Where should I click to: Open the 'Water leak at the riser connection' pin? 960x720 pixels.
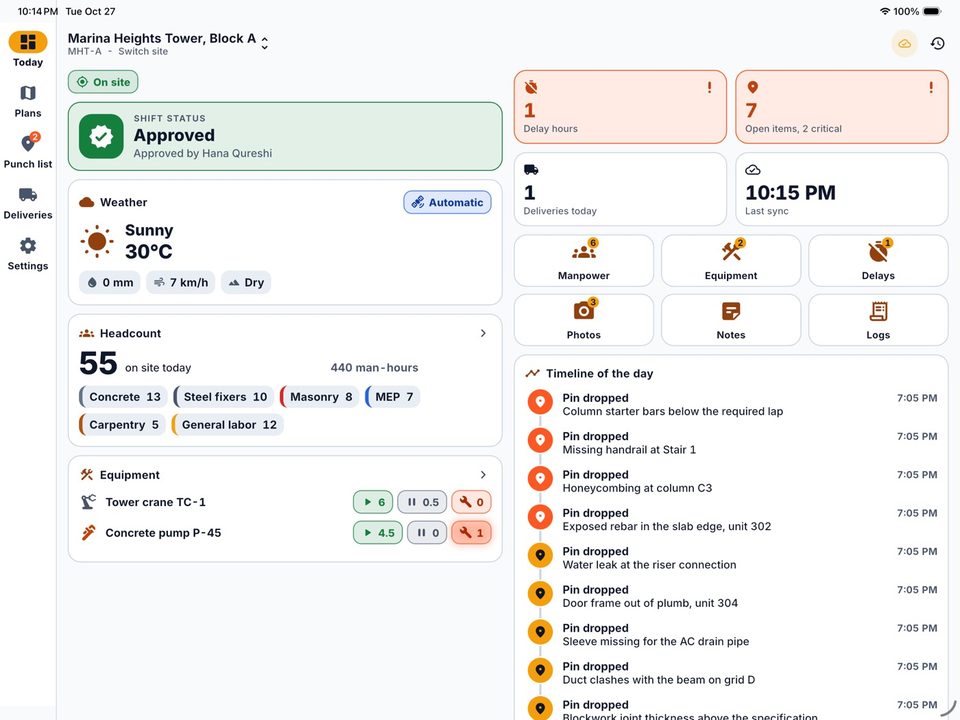(732, 558)
